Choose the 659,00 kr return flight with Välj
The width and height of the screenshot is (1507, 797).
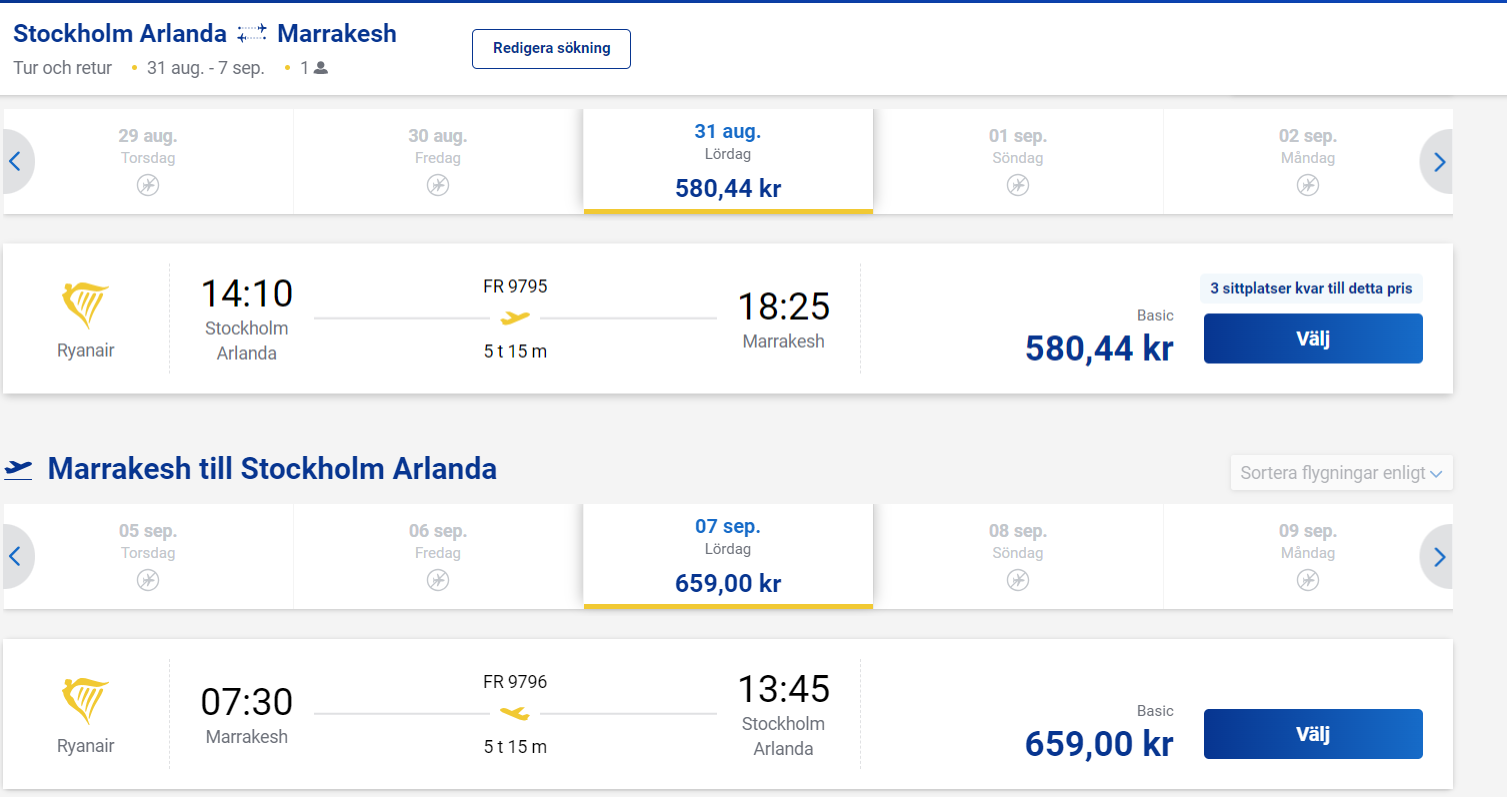[x=1313, y=734]
